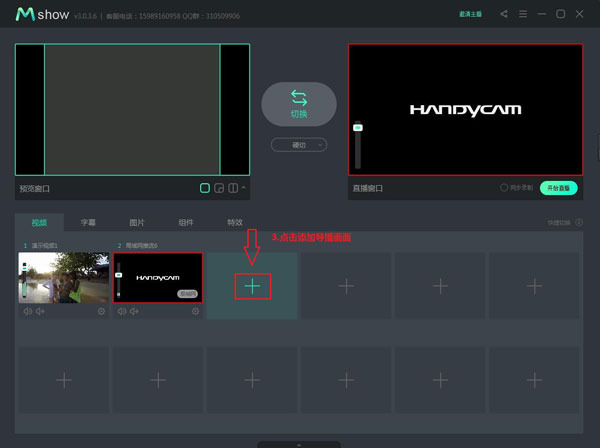Mute speaker icon under 演示视频1 thumbnail
The height and width of the screenshot is (448, 600).
[x=28, y=311]
